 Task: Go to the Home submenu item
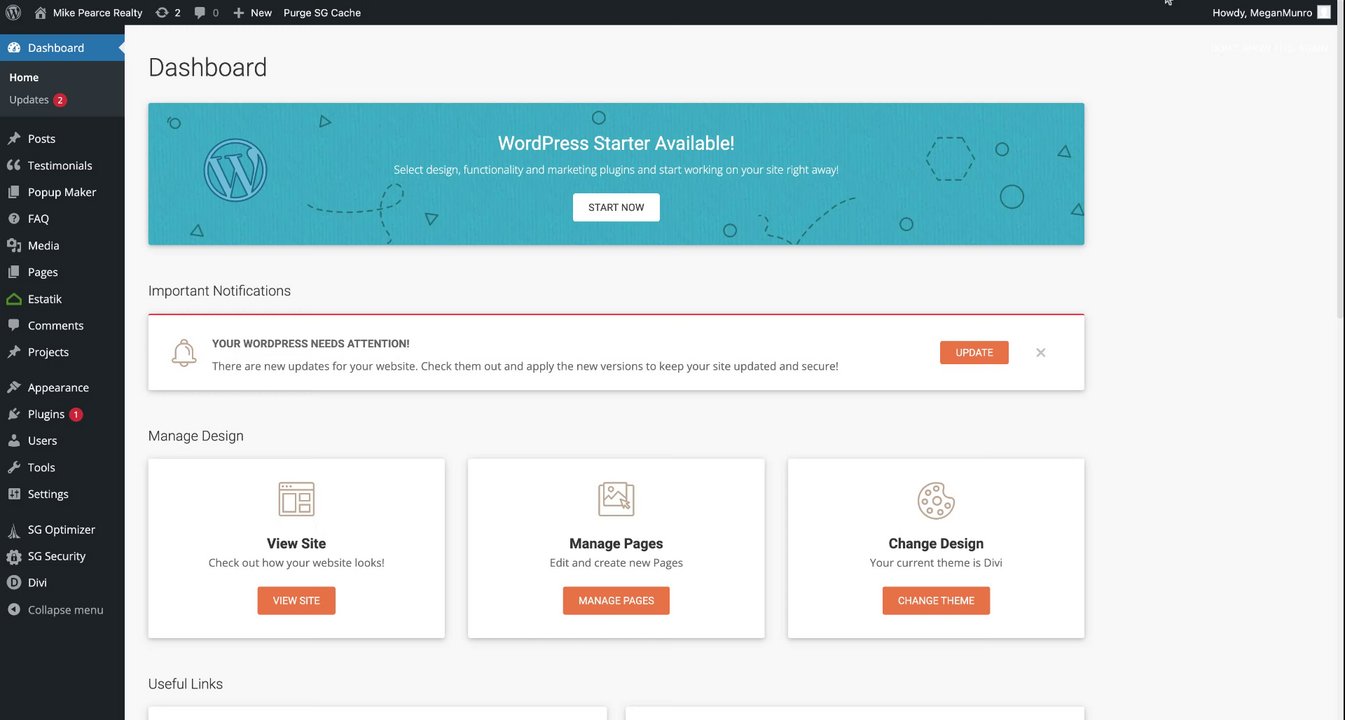[x=24, y=77]
